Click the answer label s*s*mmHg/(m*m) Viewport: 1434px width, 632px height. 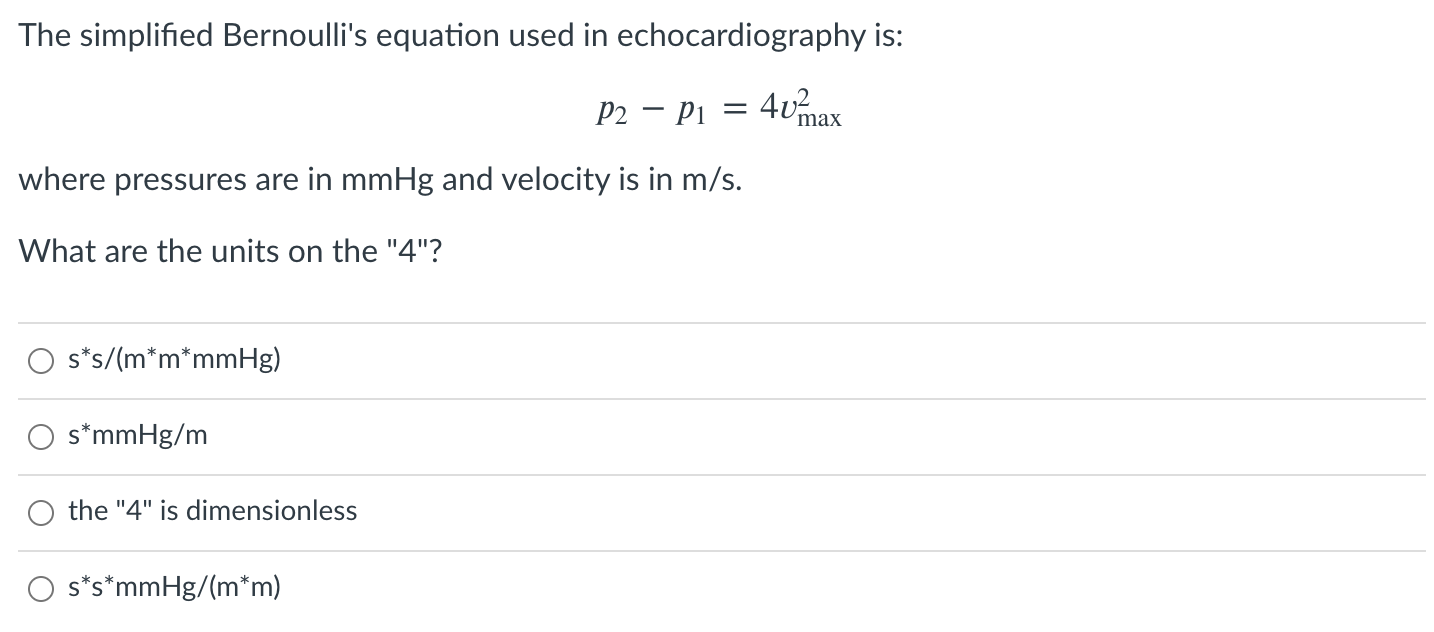point(174,587)
